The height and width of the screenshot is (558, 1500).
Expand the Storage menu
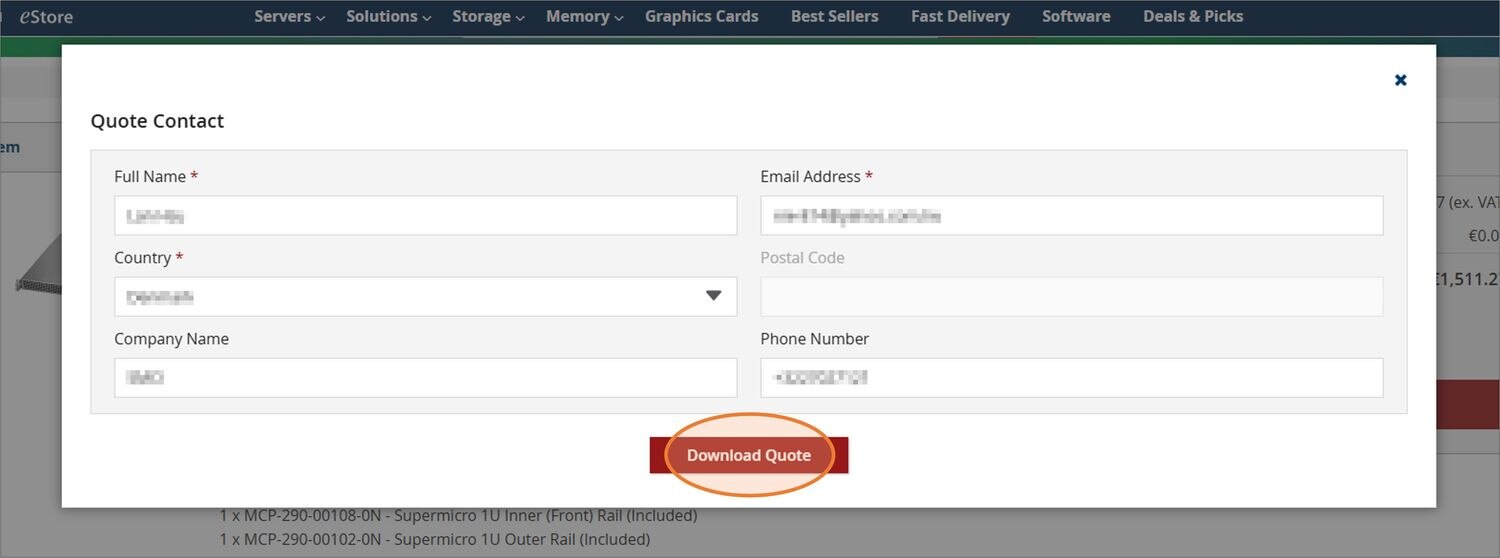[489, 16]
